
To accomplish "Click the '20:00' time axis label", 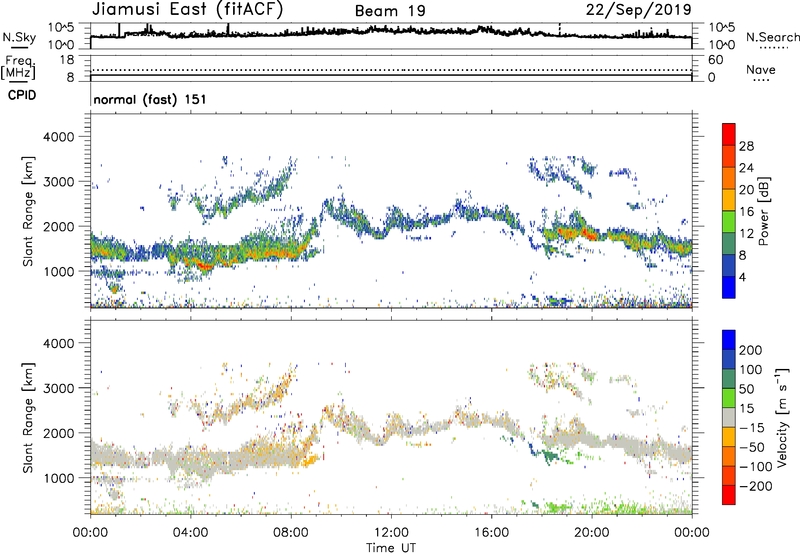I will [591, 533].
